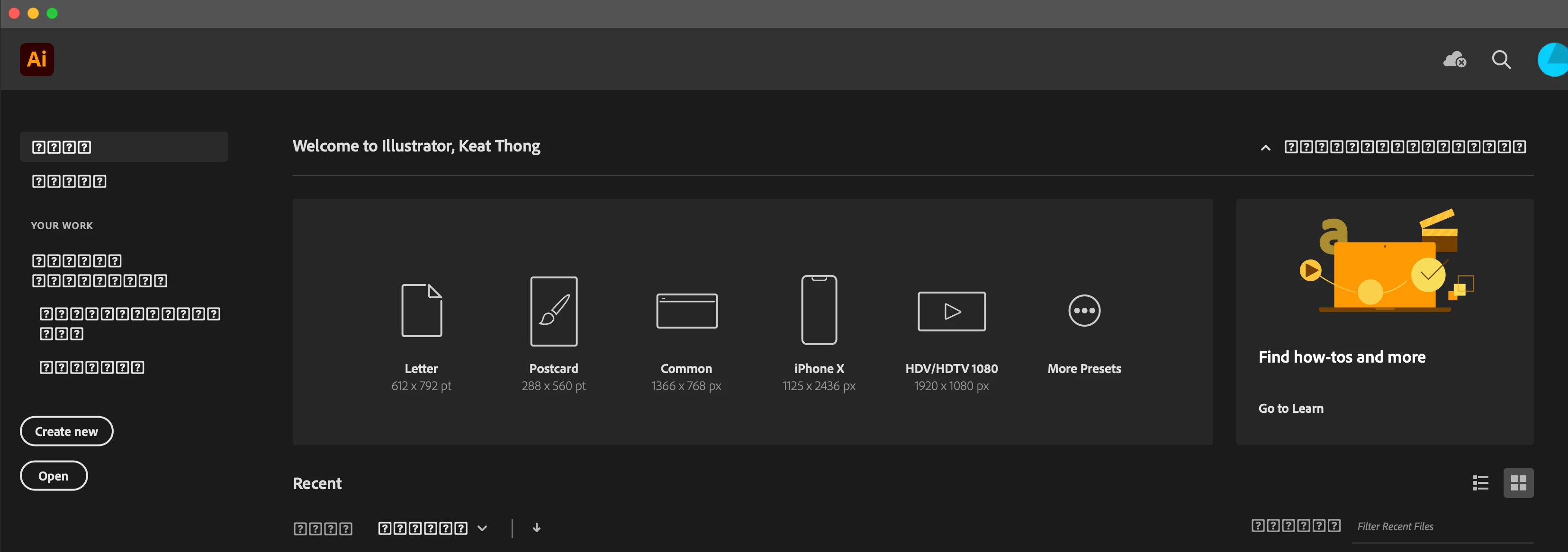Choose the Letter document preset icon
This screenshot has height=552, width=1568.
(x=421, y=311)
